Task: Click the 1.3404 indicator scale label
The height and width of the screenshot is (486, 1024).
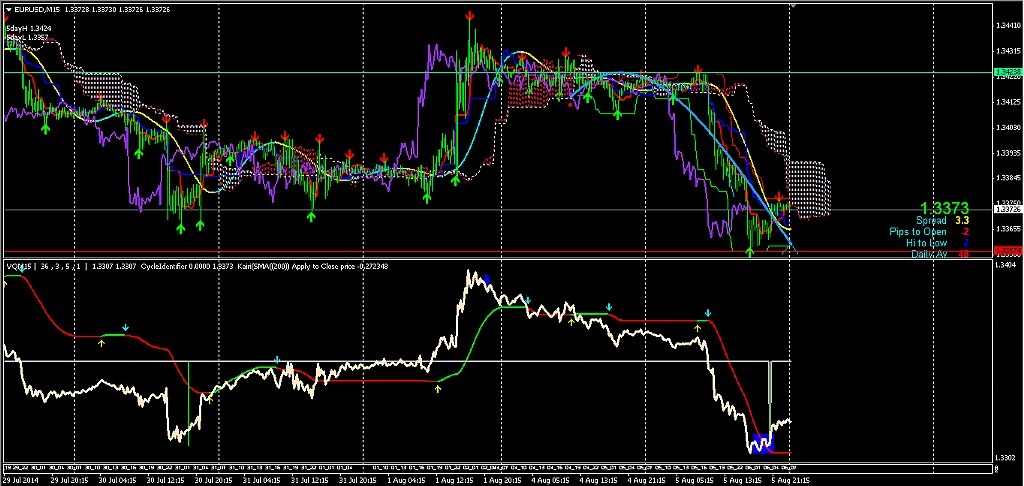Action: [1006, 265]
